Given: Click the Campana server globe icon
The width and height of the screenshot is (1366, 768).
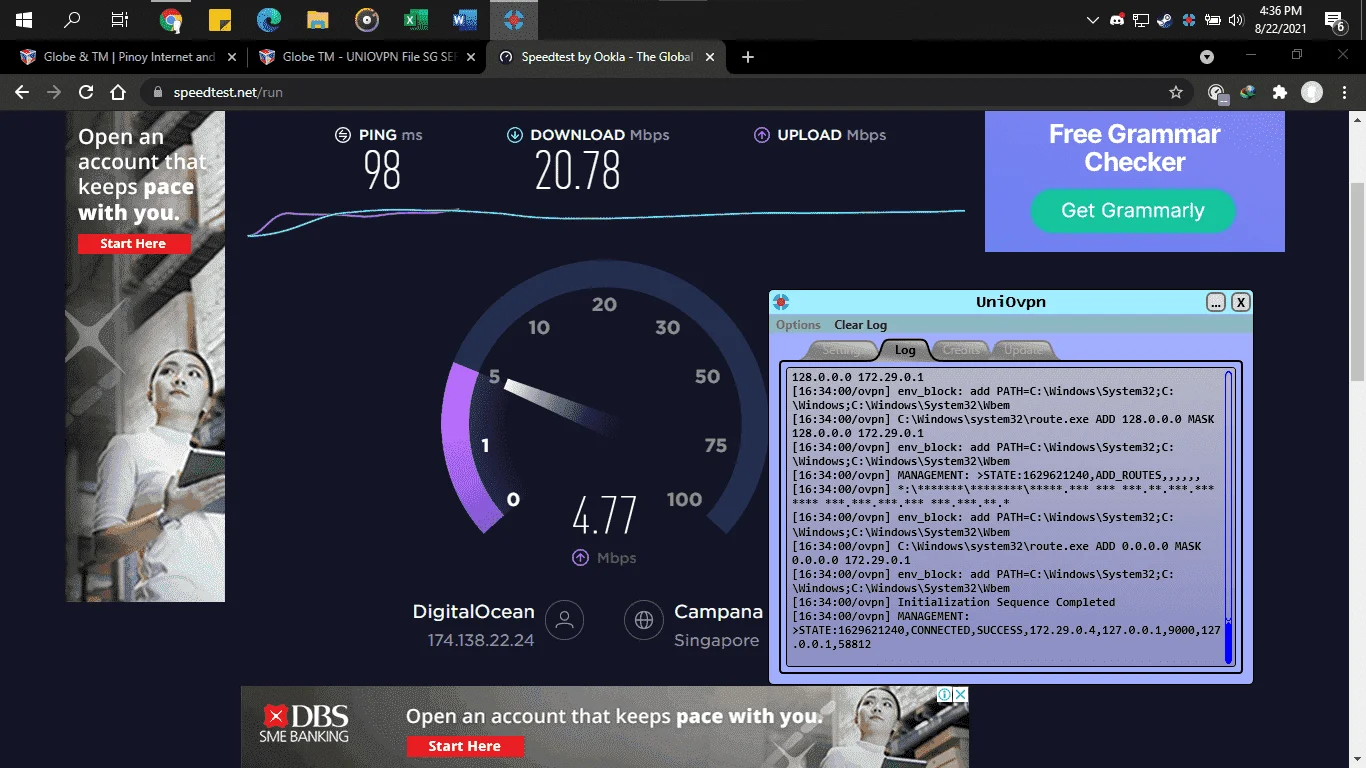Looking at the screenshot, I should (644, 620).
